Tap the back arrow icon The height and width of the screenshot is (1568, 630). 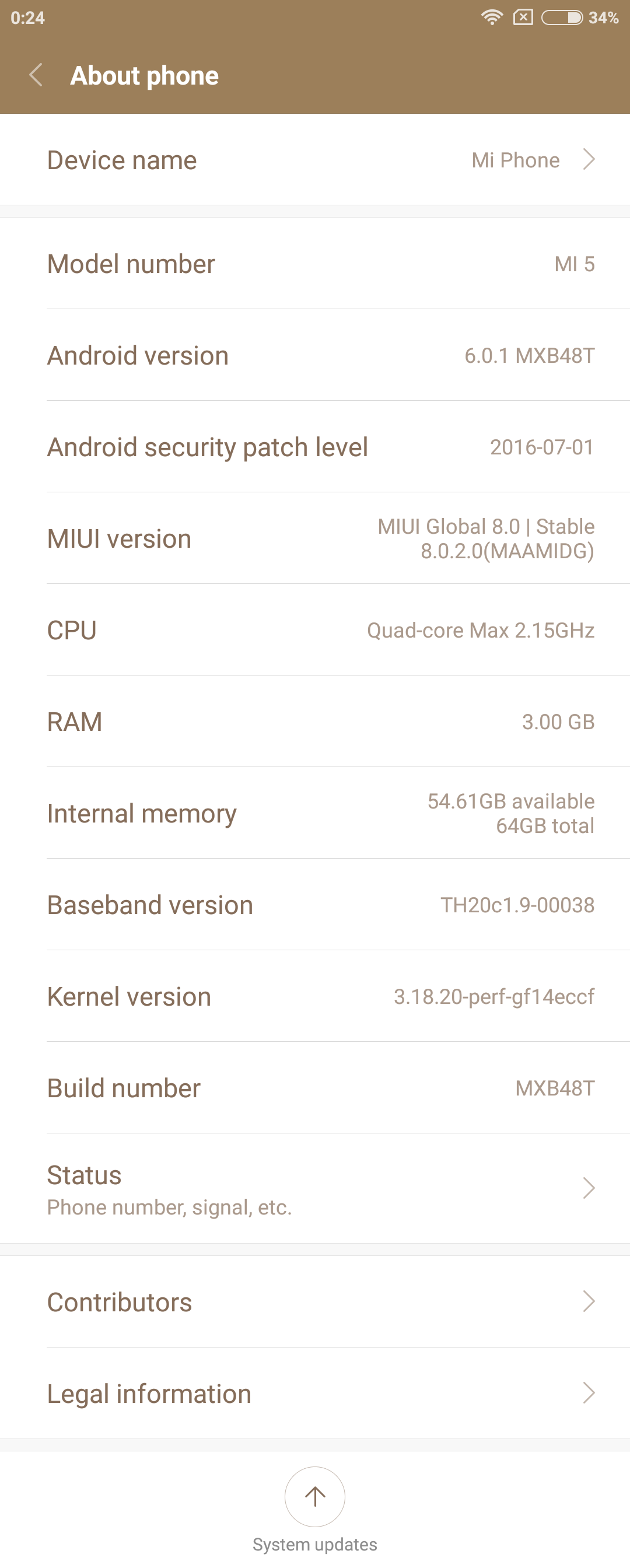click(x=36, y=75)
